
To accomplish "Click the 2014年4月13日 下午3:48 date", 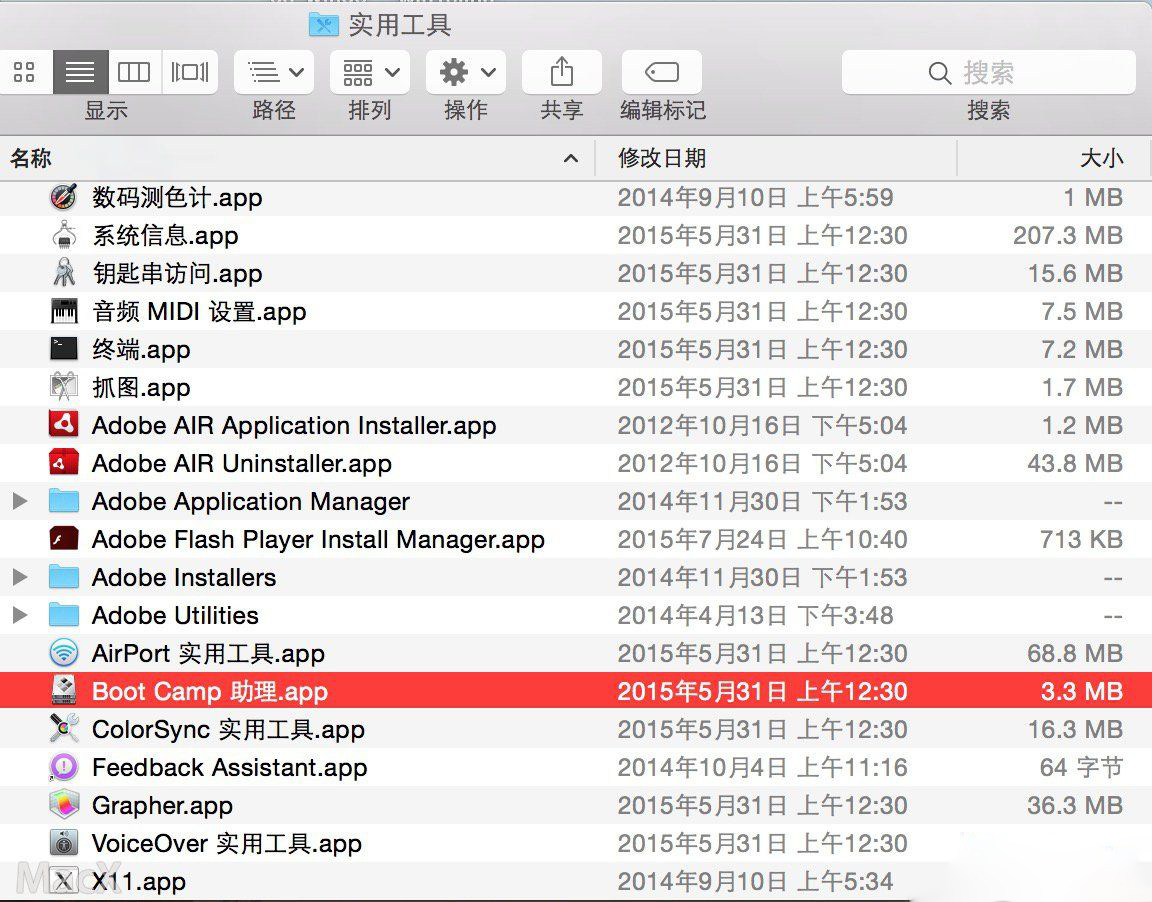I will (755, 615).
